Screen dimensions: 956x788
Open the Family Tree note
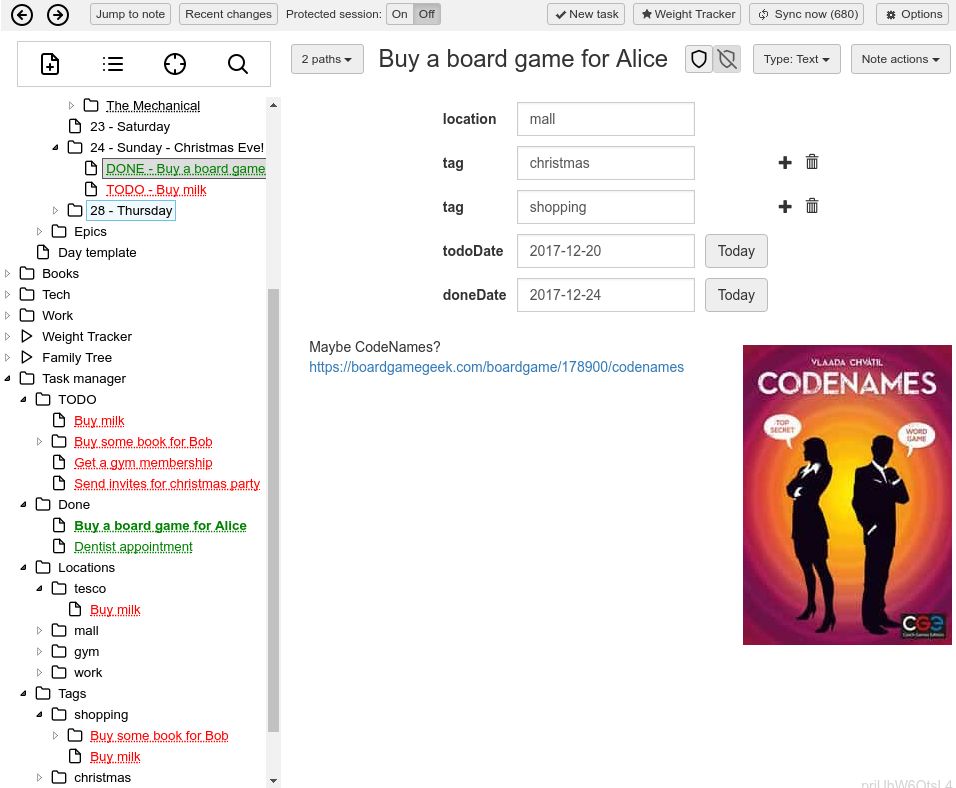click(x=77, y=358)
